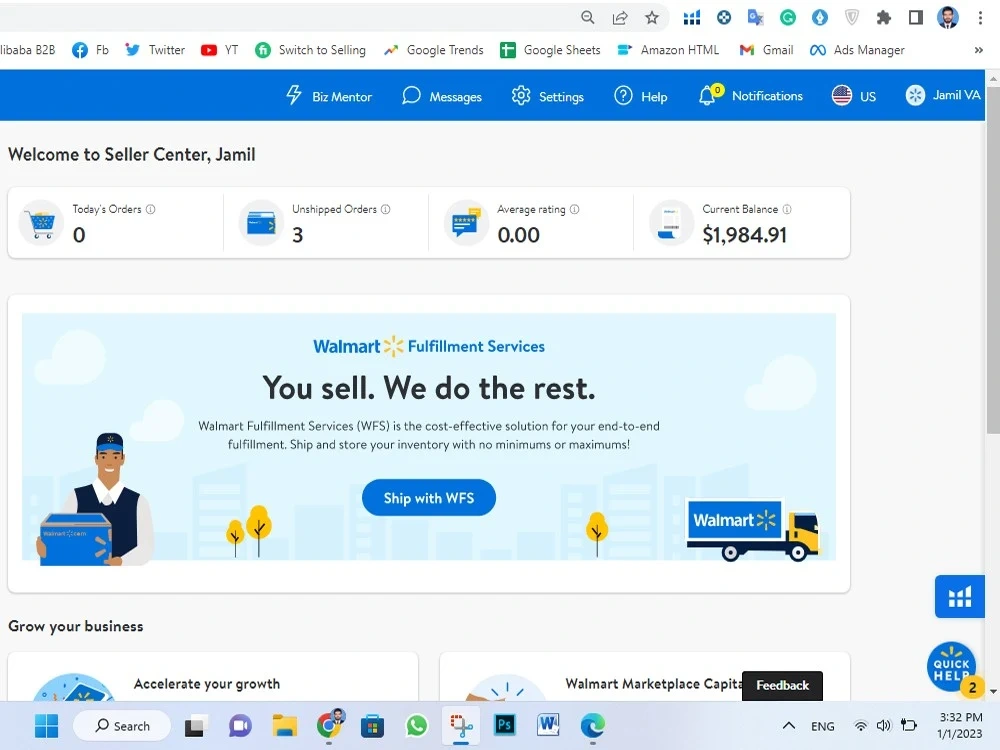Viewport: 1000px width, 750px height.
Task: Open Word from the taskbar
Action: 548,726
